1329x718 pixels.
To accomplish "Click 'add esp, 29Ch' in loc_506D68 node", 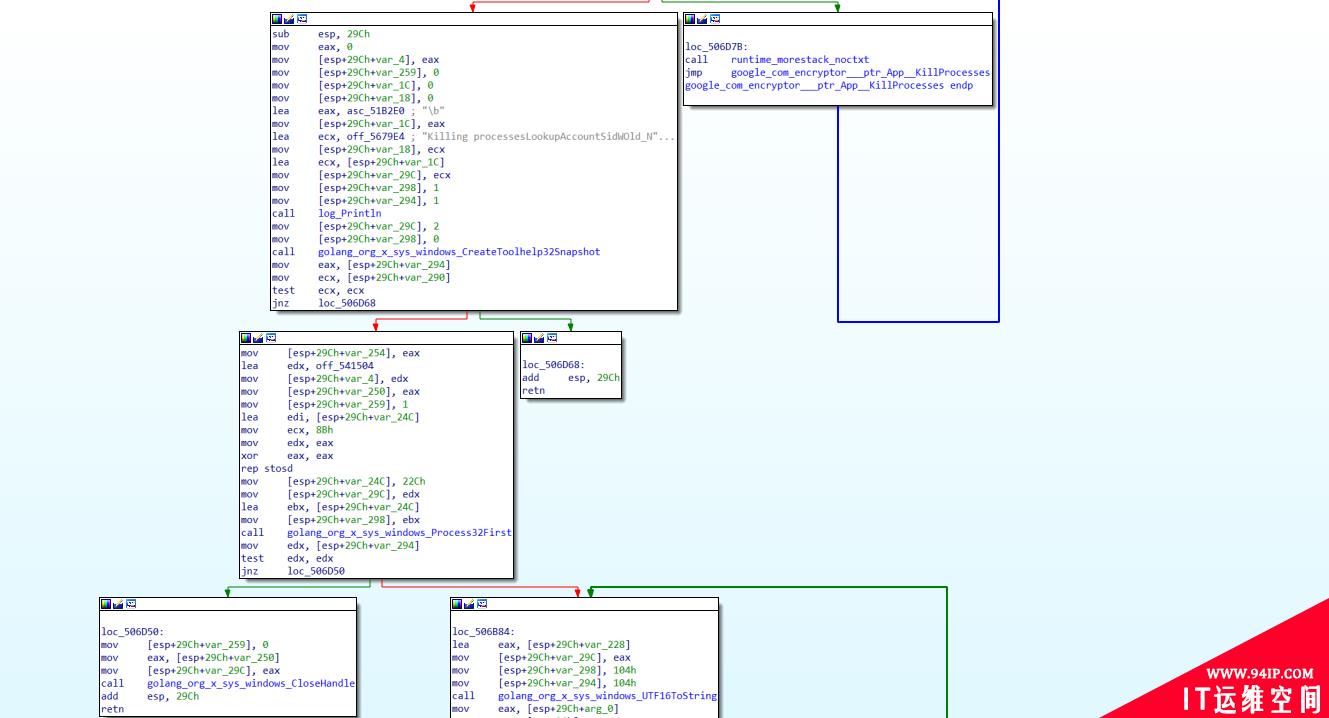I will point(571,378).
